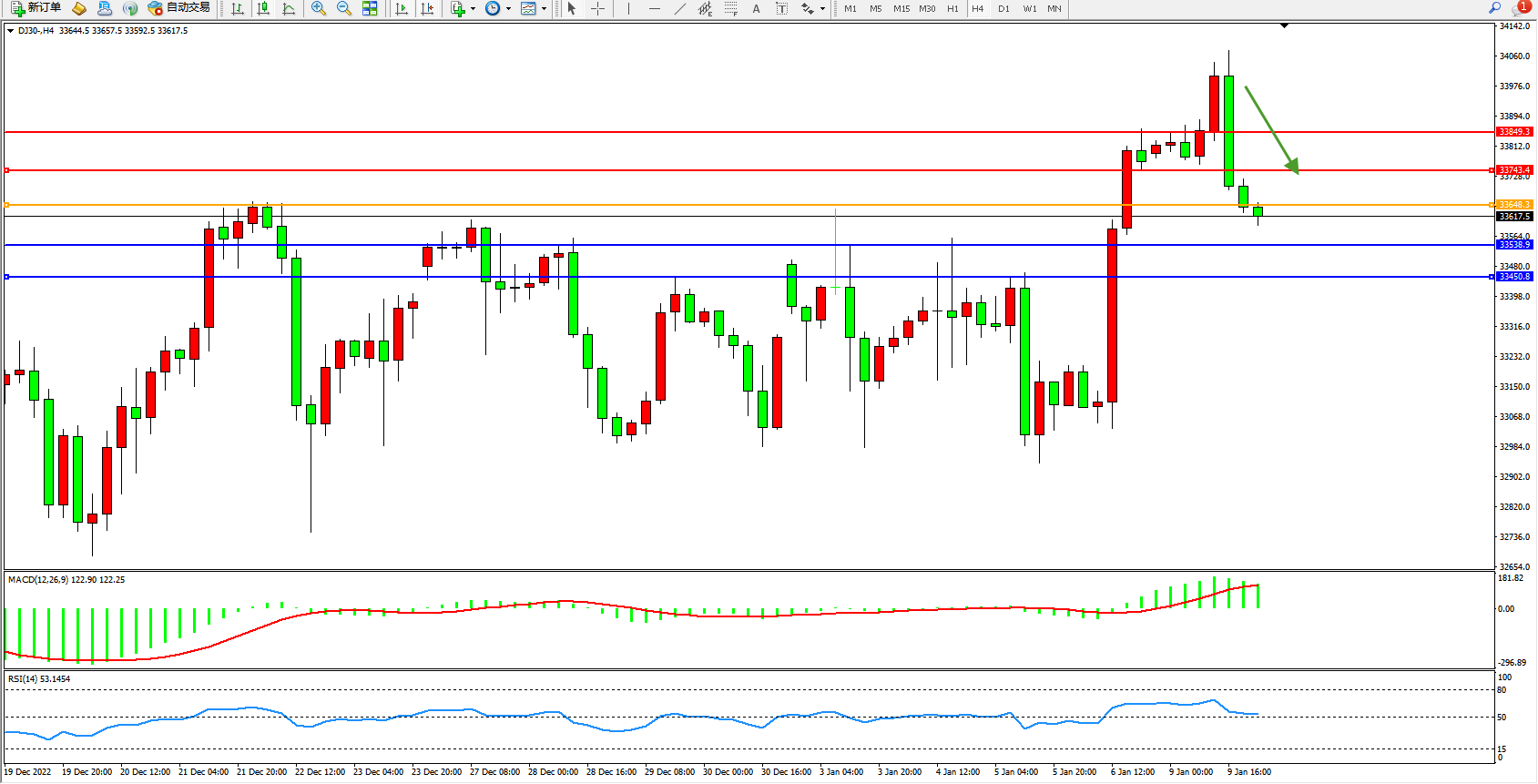
Task: Open the periodicity clock dropdown arrow
Action: tap(508, 9)
